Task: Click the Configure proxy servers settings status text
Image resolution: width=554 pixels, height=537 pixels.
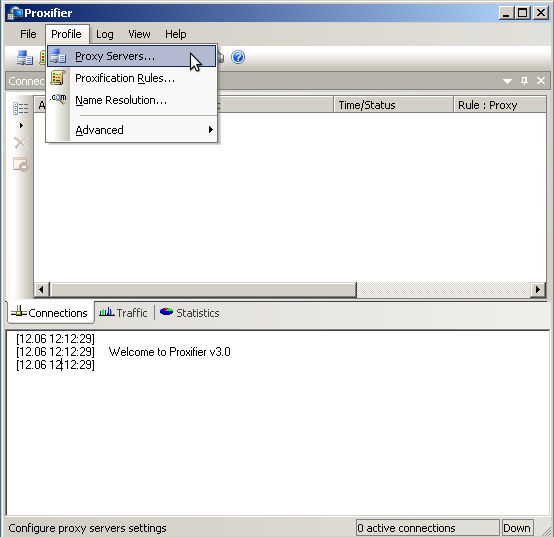Action: 87,528
